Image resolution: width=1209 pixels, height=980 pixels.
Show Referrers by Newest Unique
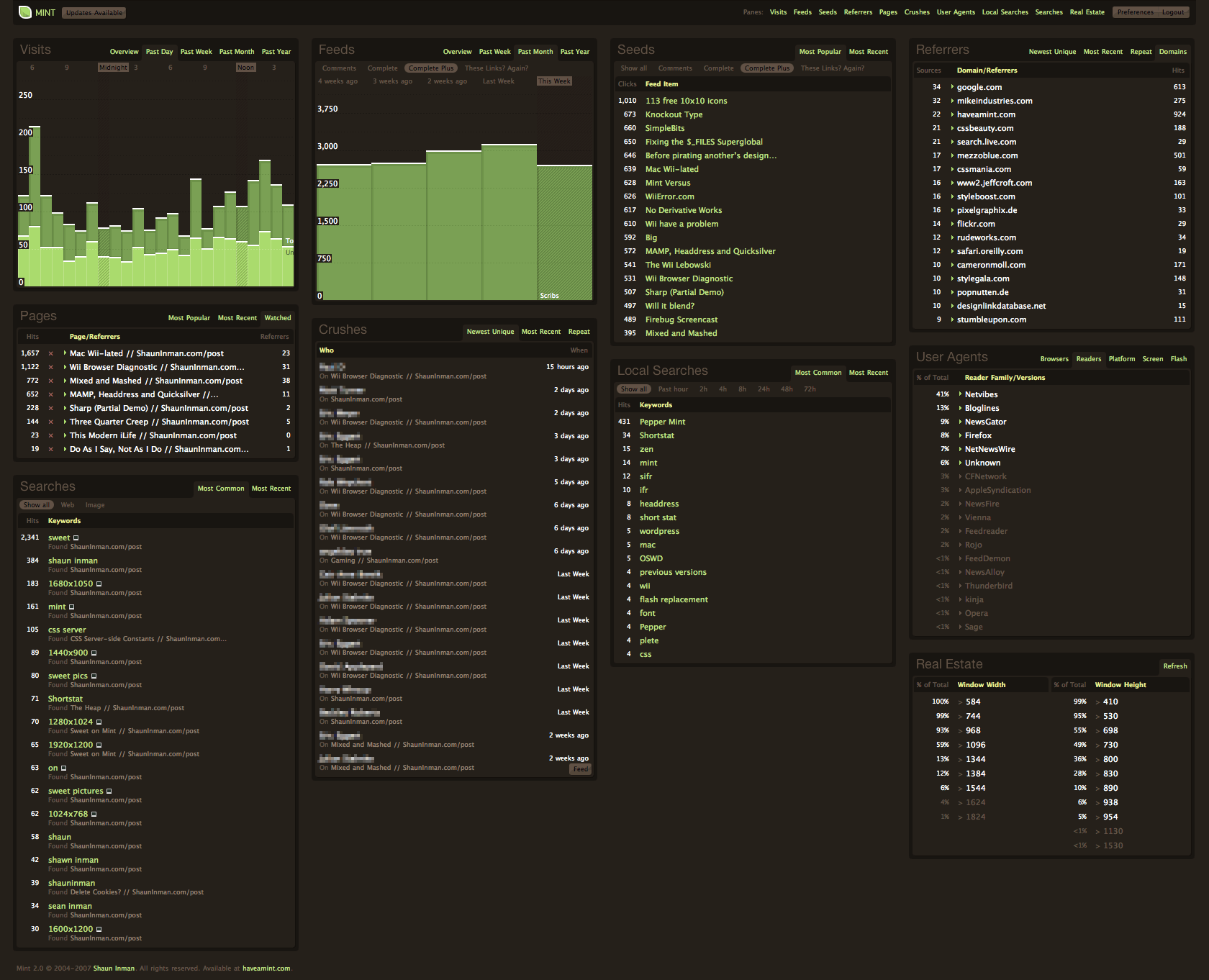(x=1052, y=52)
